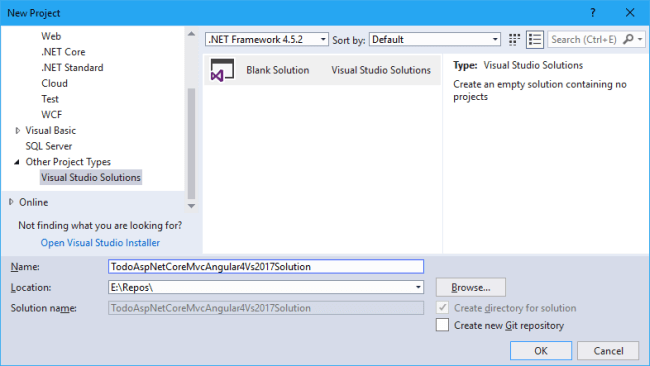
Task: Click the tree scrollbar down arrow
Action: pos(191,206)
